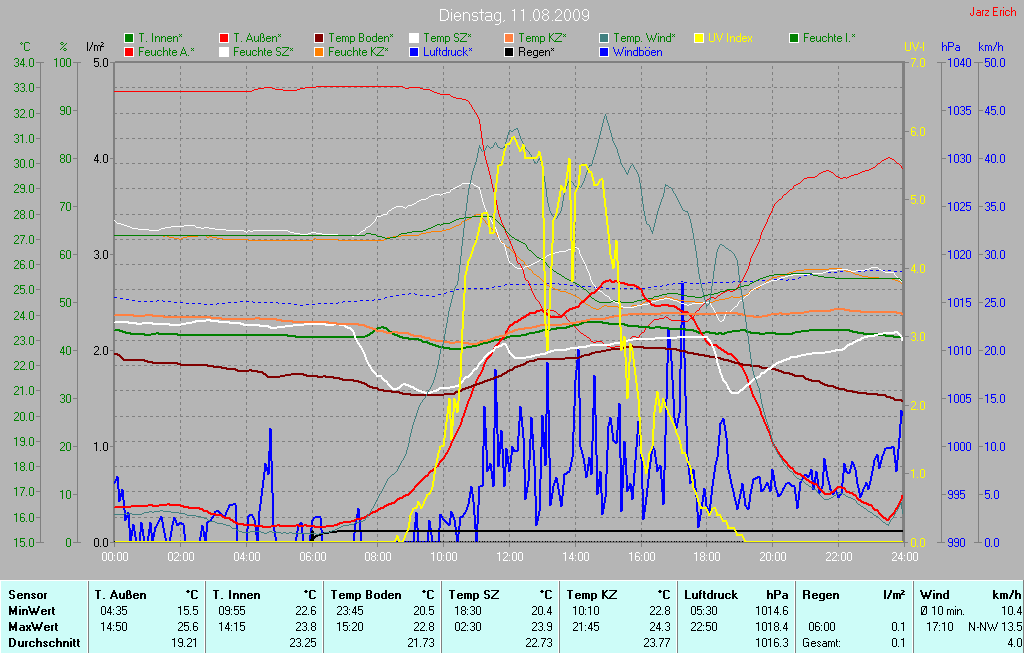Viewport: 1024px width, 653px height.
Task: Select the T. Innen average value 23.25
Action: click(302, 643)
